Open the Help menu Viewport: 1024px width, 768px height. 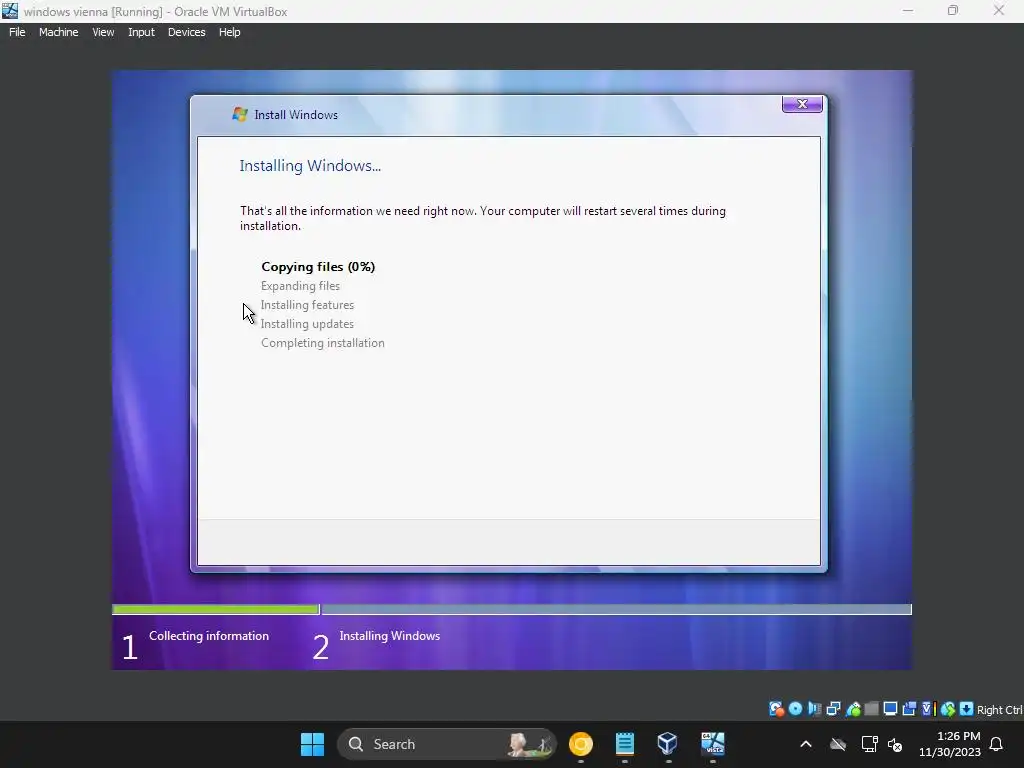pyautogui.click(x=229, y=32)
